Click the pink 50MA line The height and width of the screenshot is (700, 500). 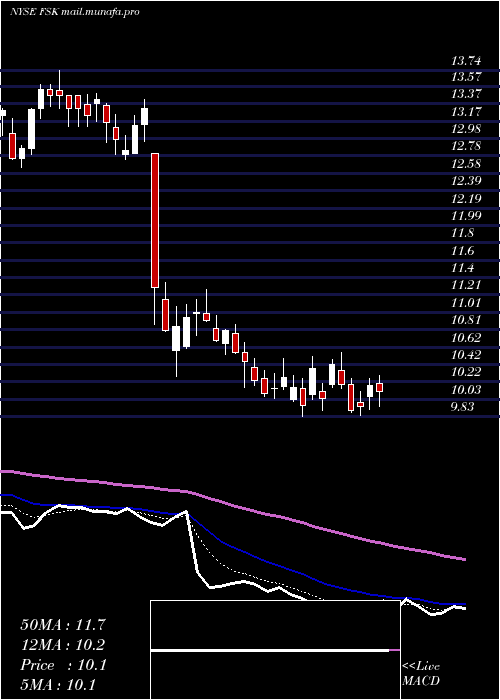pos(232,505)
